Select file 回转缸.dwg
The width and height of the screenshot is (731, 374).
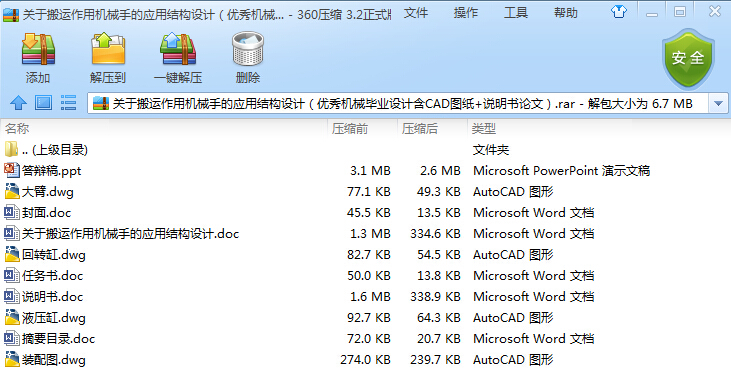click(x=54, y=255)
